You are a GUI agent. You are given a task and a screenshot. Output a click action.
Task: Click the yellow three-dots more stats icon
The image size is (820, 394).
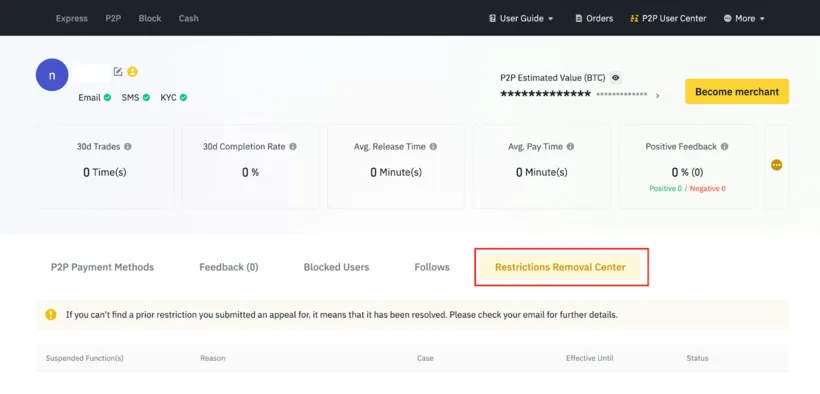pyautogui.click(x=777, y=165)
